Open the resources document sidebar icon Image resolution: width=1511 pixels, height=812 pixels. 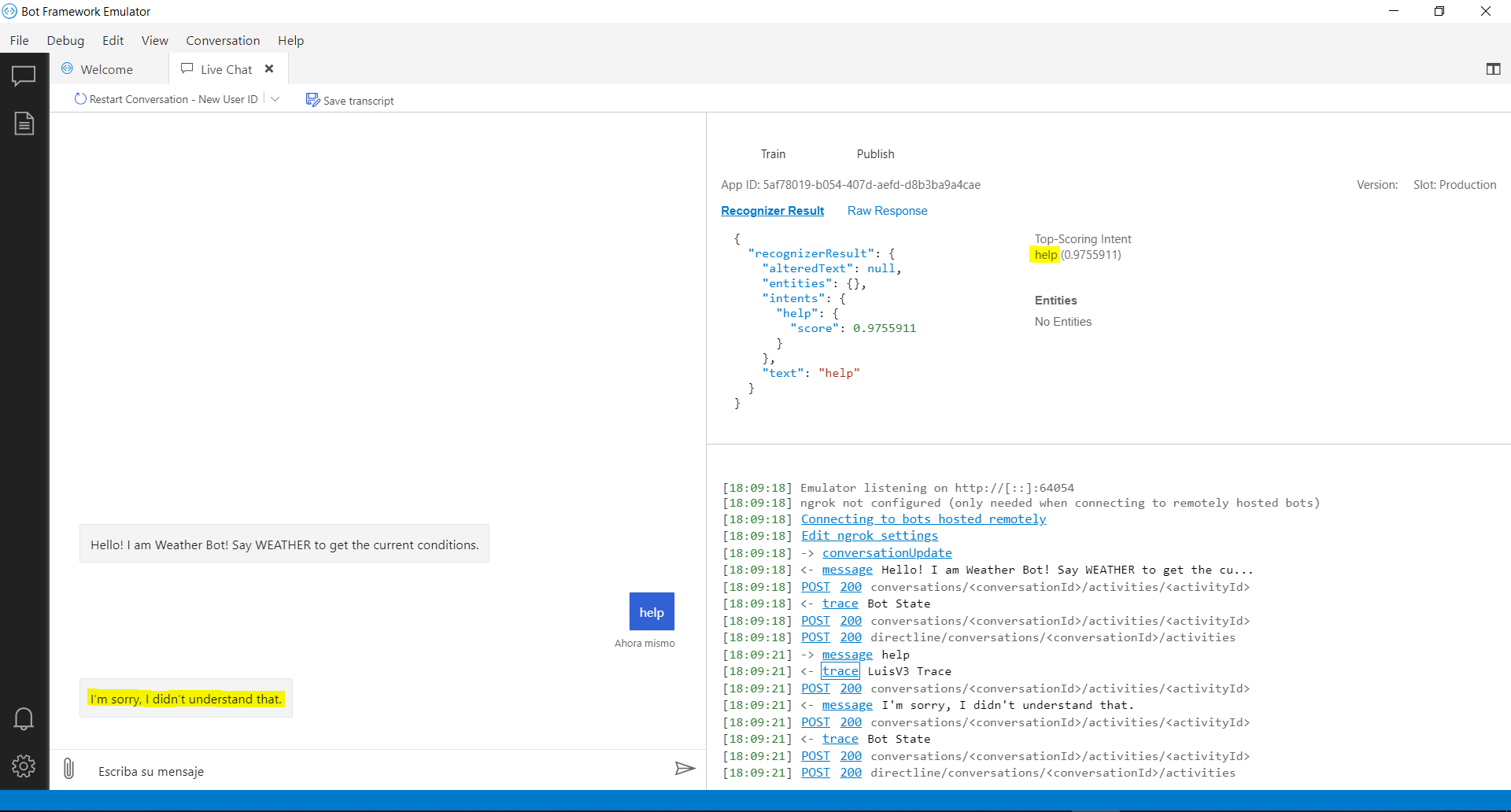pos(24,123)
